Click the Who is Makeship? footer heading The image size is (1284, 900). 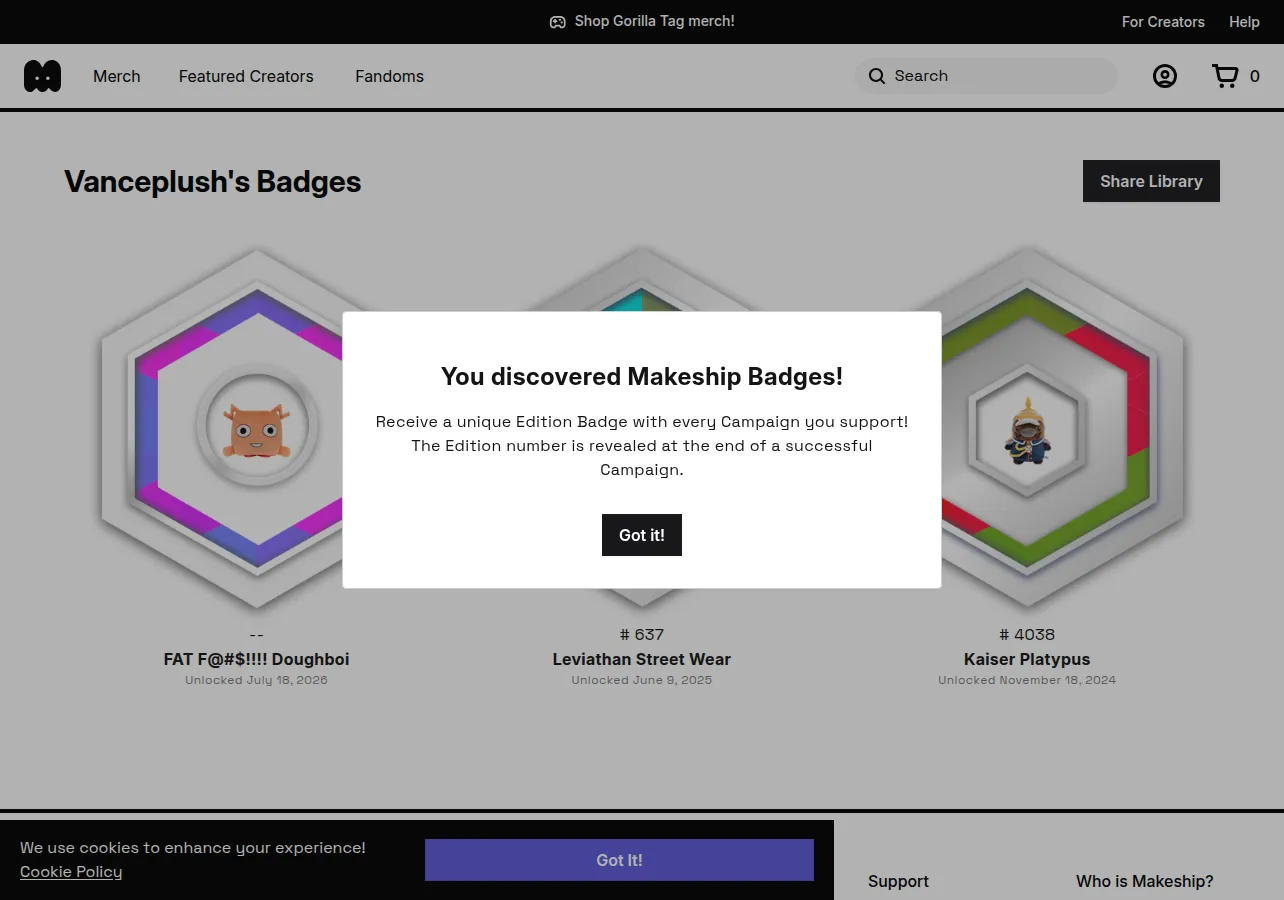pos(1145,881)
